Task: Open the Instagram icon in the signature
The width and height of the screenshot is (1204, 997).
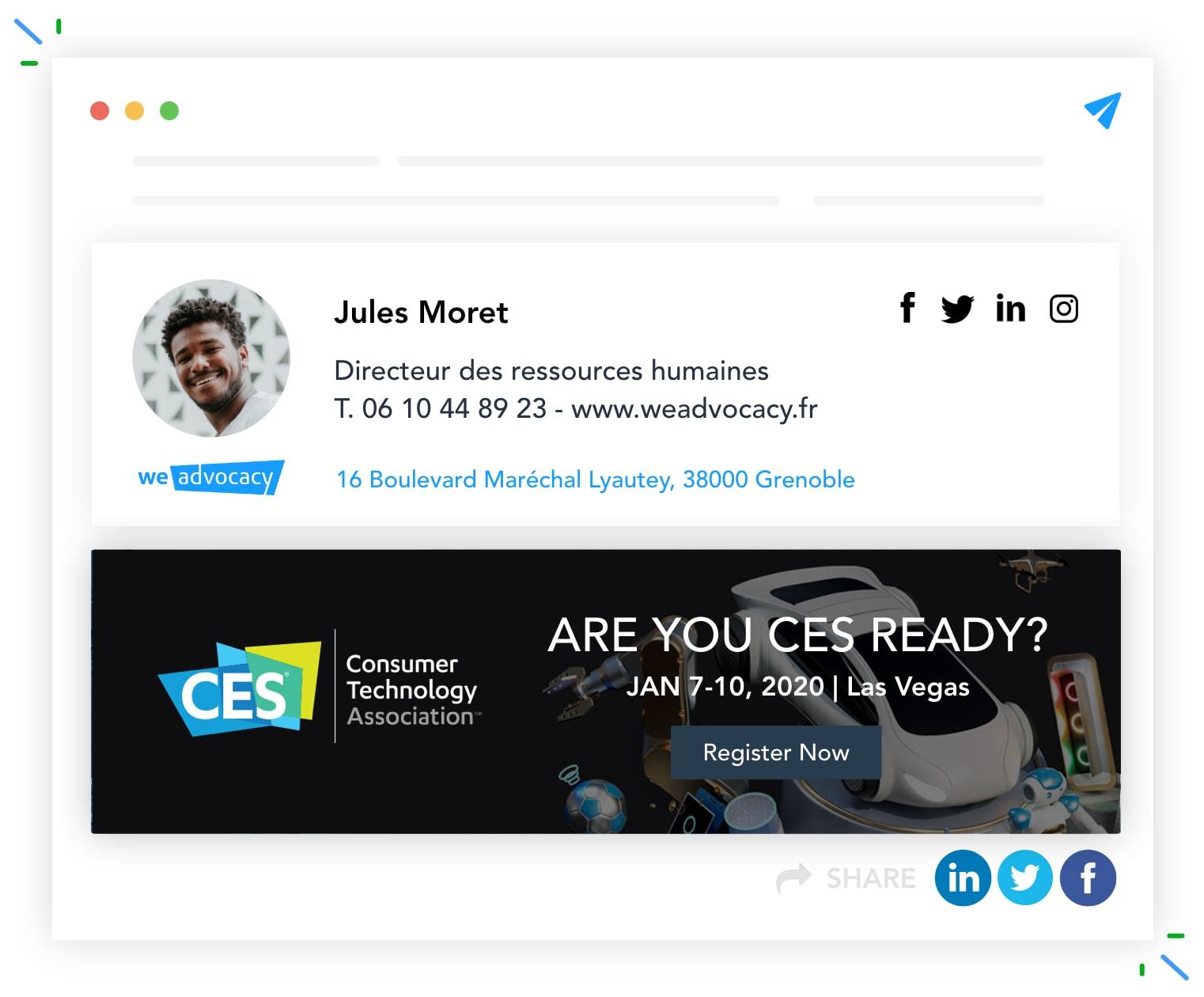Action: click(x=1063, y=309)
